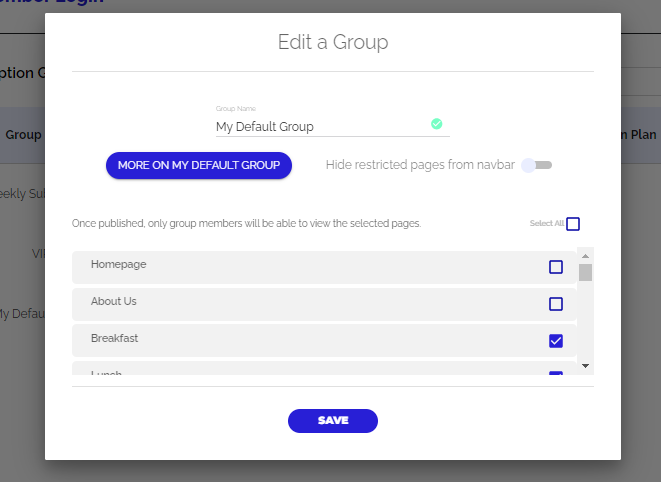Image resolution: width=661 pixels, height=482 pixels.
Task: Click the page list scrollbar down arrow
Action: pyautogui.click(x=586, y=366)
